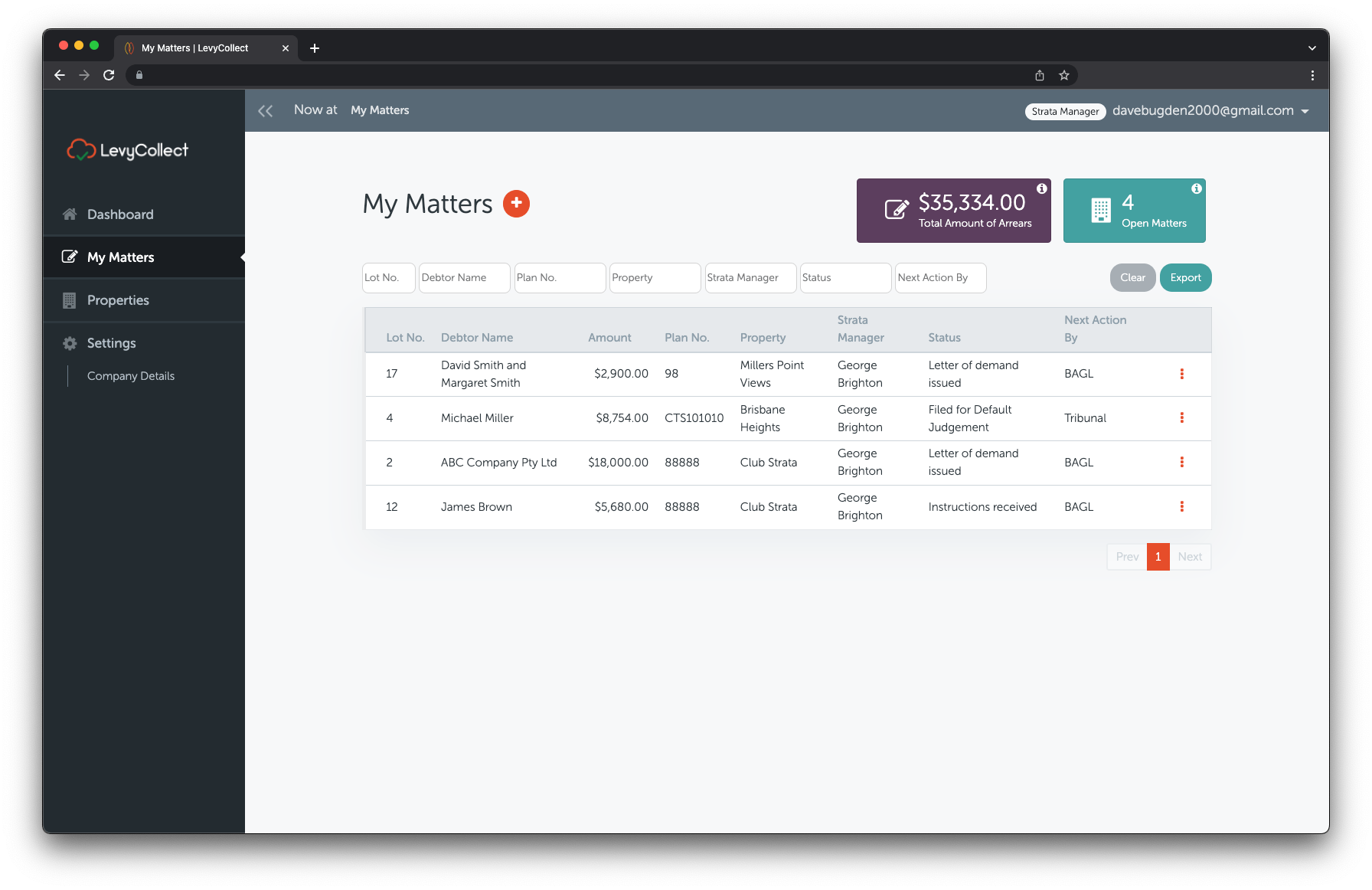Go to Prev page
1372x890 pixels.
(1127, 557)
